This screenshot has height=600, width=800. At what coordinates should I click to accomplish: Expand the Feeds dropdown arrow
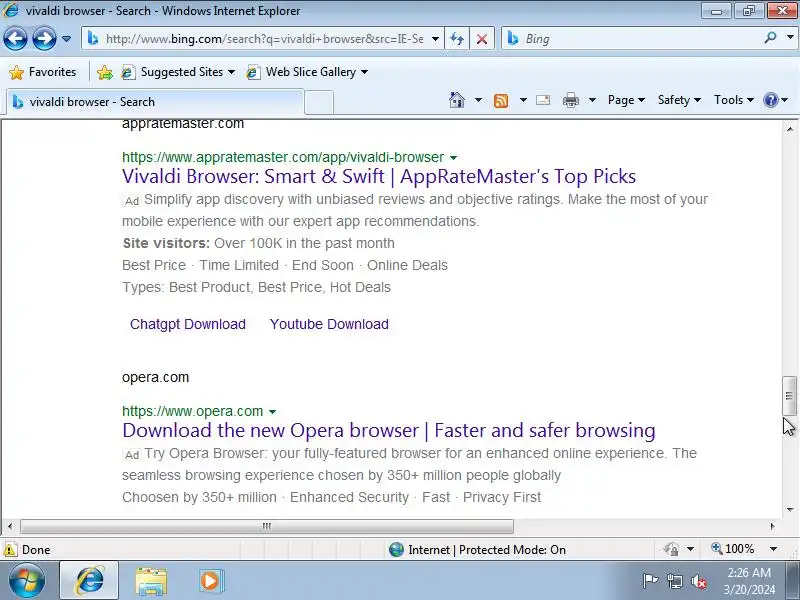click(523, 100)
